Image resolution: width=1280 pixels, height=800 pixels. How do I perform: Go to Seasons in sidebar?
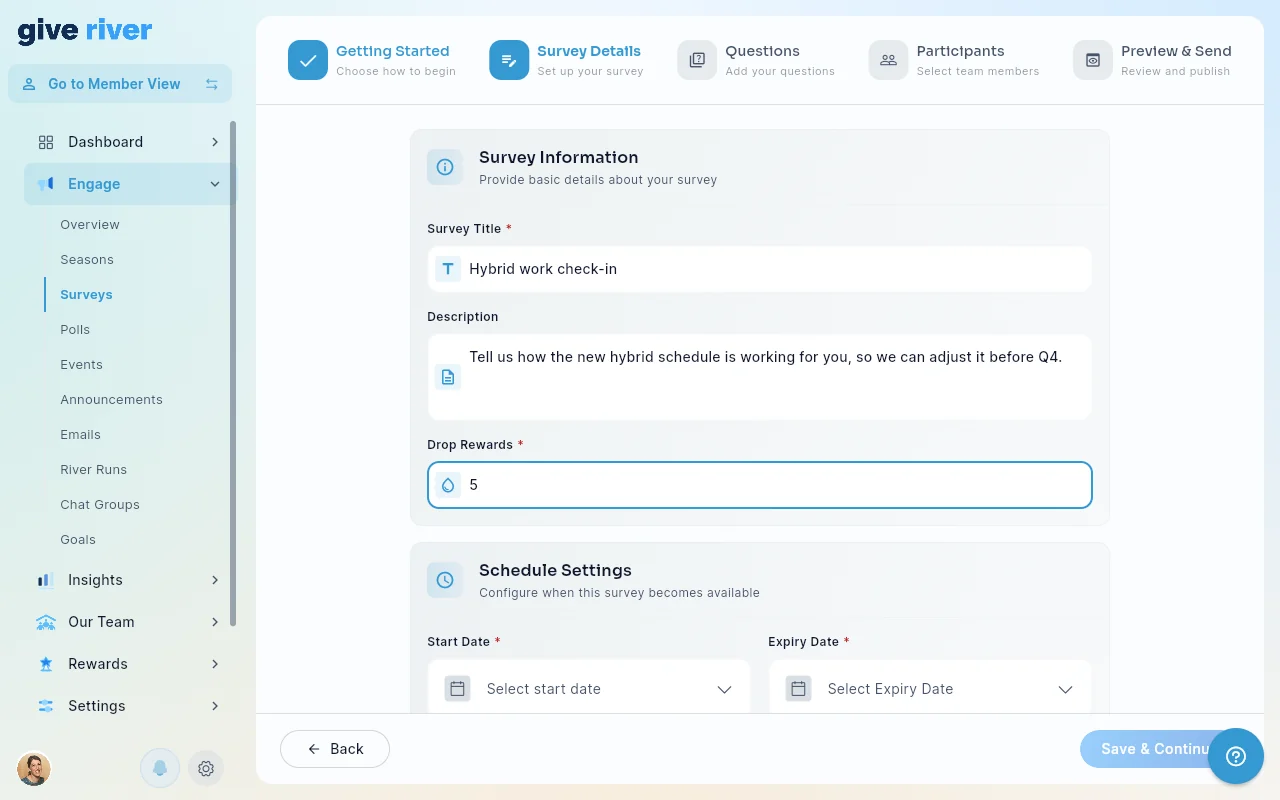coord(87,260)
